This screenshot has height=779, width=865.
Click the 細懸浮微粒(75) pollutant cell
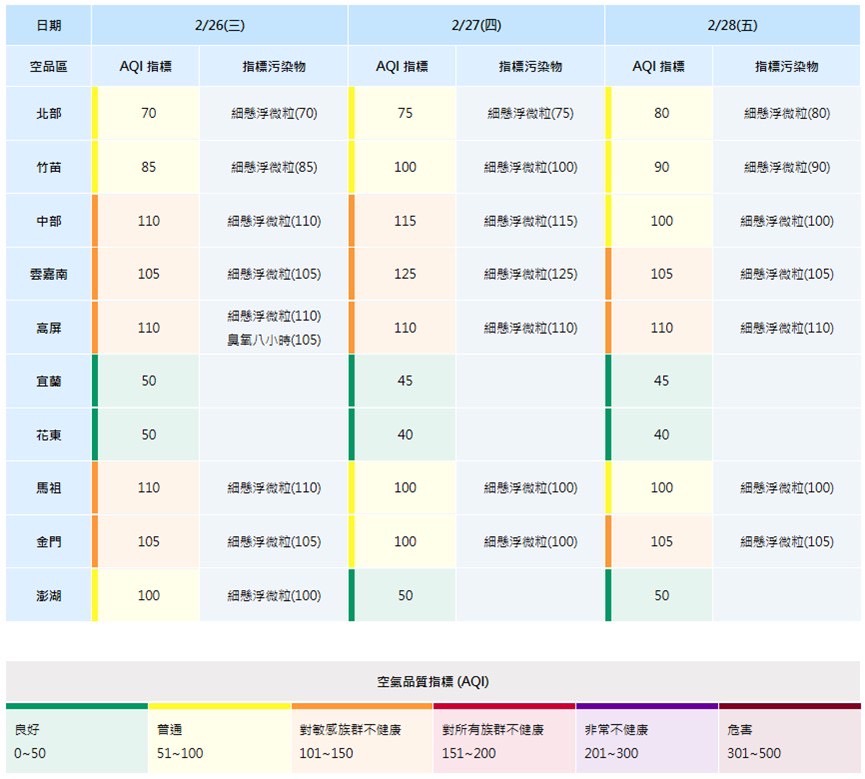530,113
